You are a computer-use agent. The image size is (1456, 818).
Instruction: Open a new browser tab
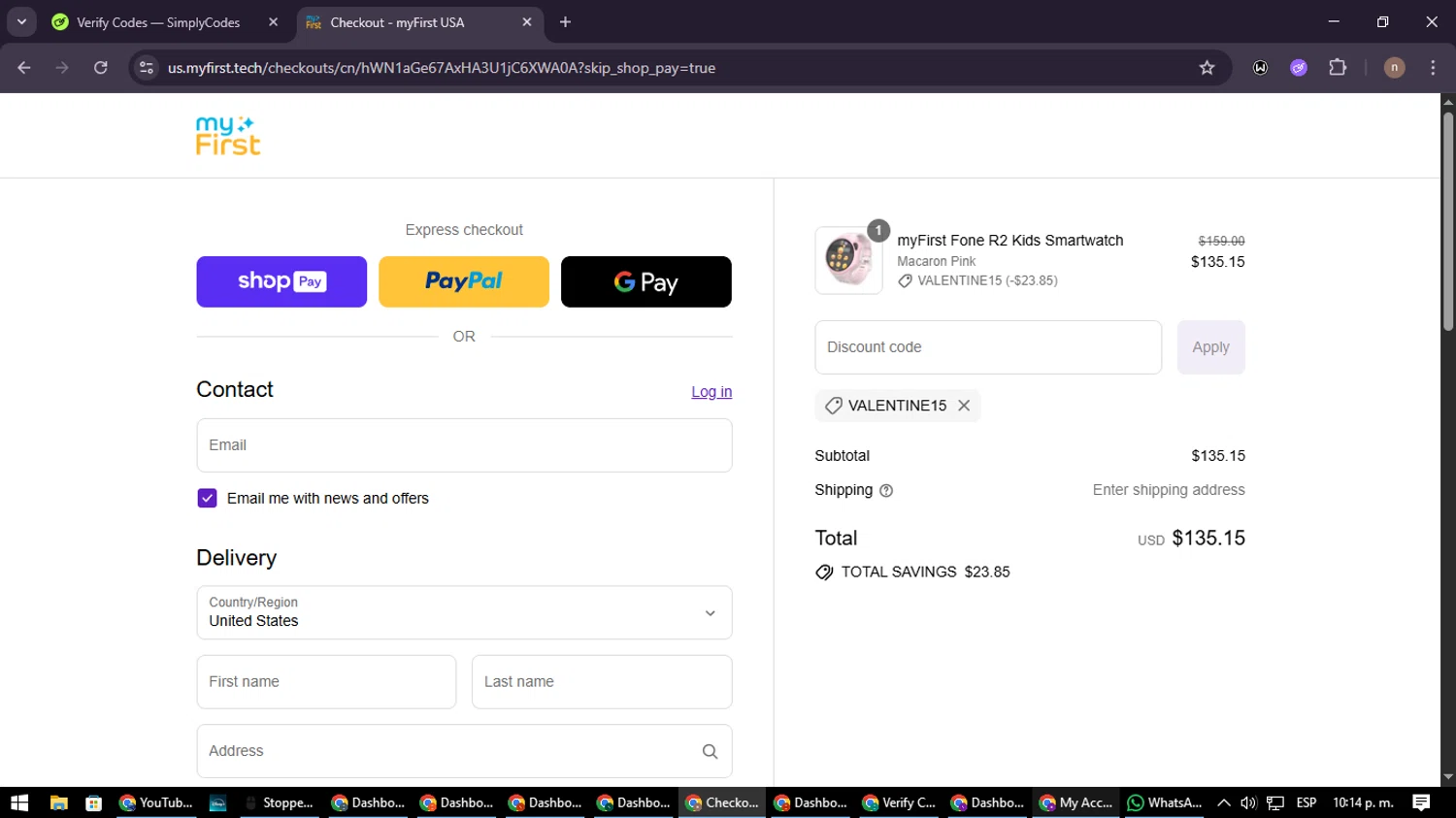coord(566,22)
